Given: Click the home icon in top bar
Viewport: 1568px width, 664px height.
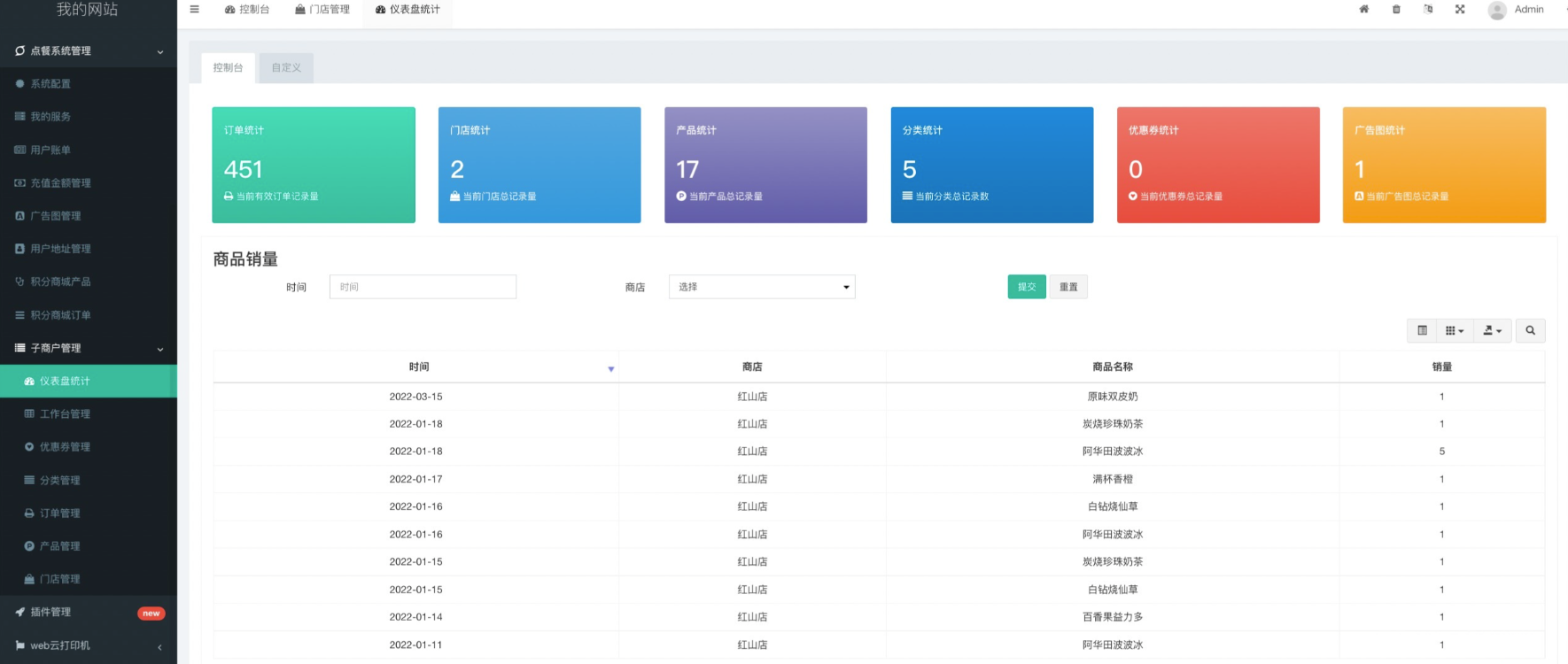Looking at the screenshot, I should 1364,10.
